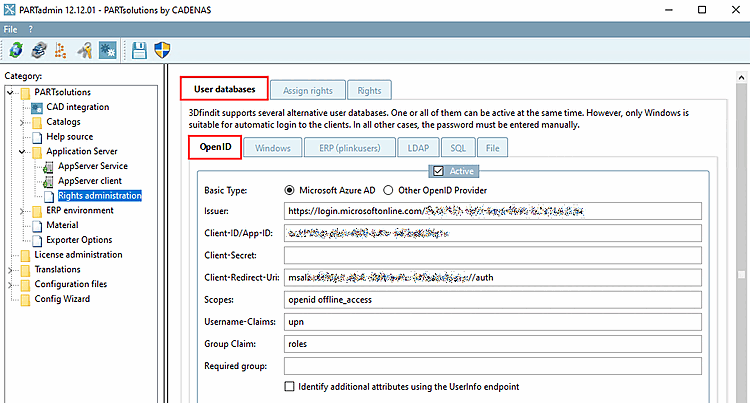Click the keys toolbar icon
The image size is (750, 403).
tap(84, 50)
